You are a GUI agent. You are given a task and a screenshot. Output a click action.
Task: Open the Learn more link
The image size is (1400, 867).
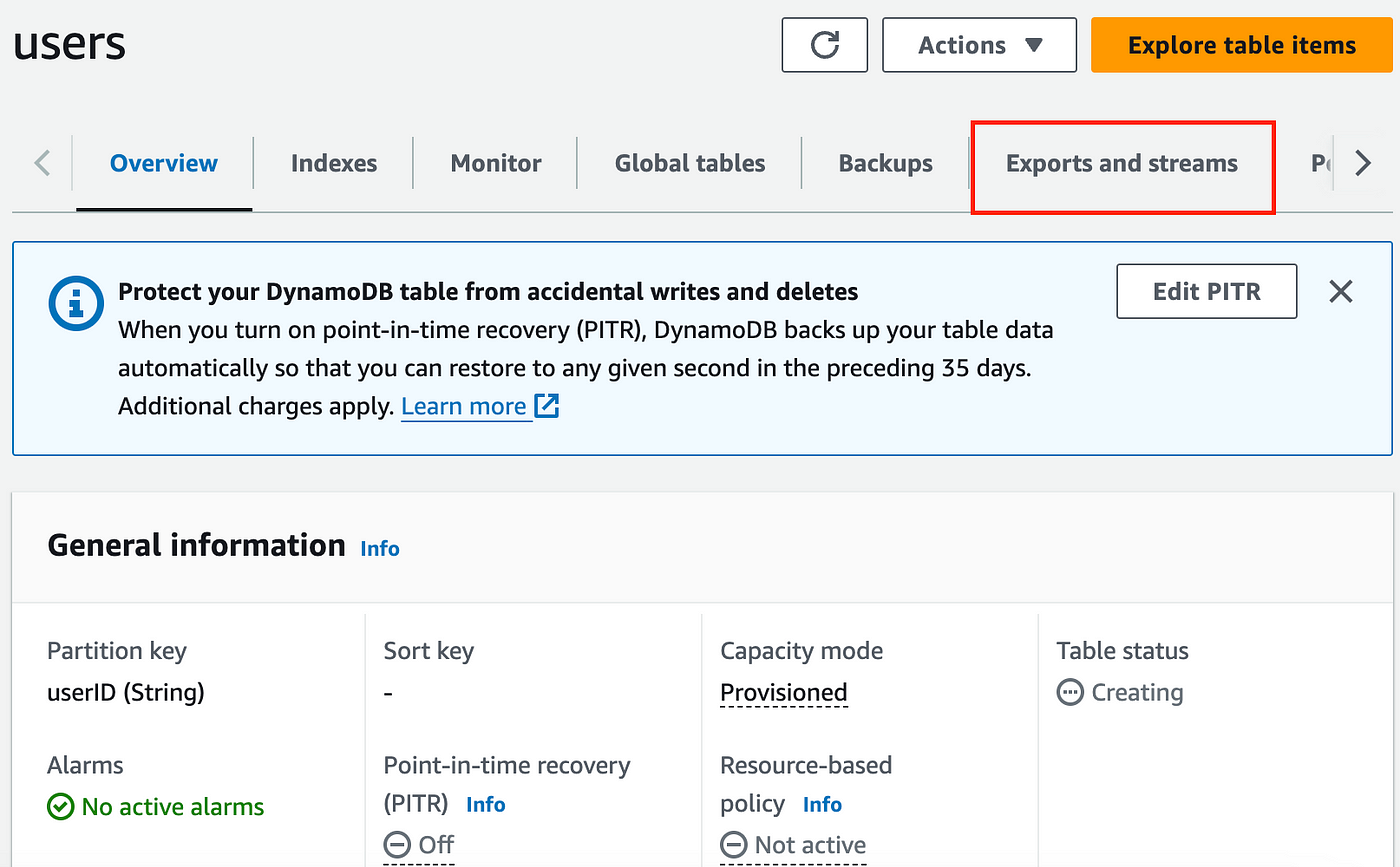click(x=465, y=406)
